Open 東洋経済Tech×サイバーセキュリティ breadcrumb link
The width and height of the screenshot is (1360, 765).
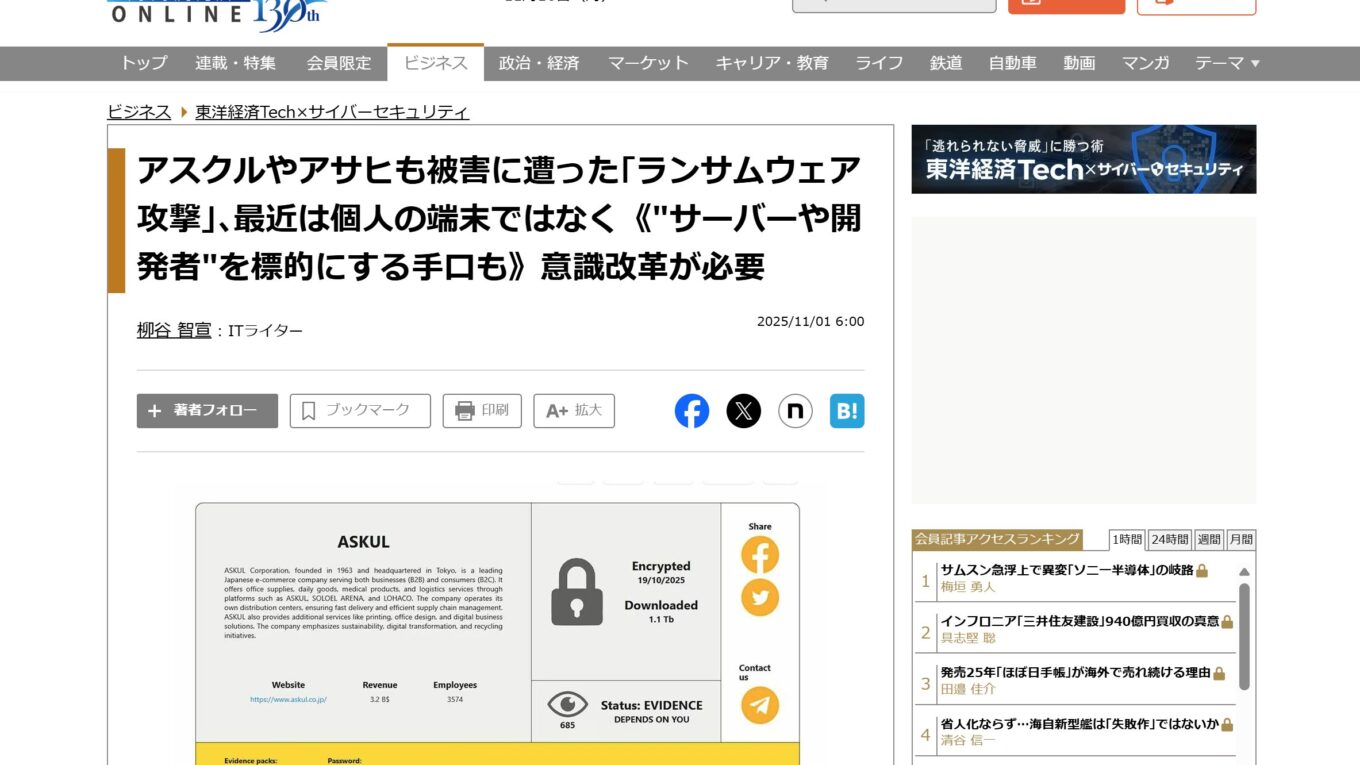pos(332,112)
